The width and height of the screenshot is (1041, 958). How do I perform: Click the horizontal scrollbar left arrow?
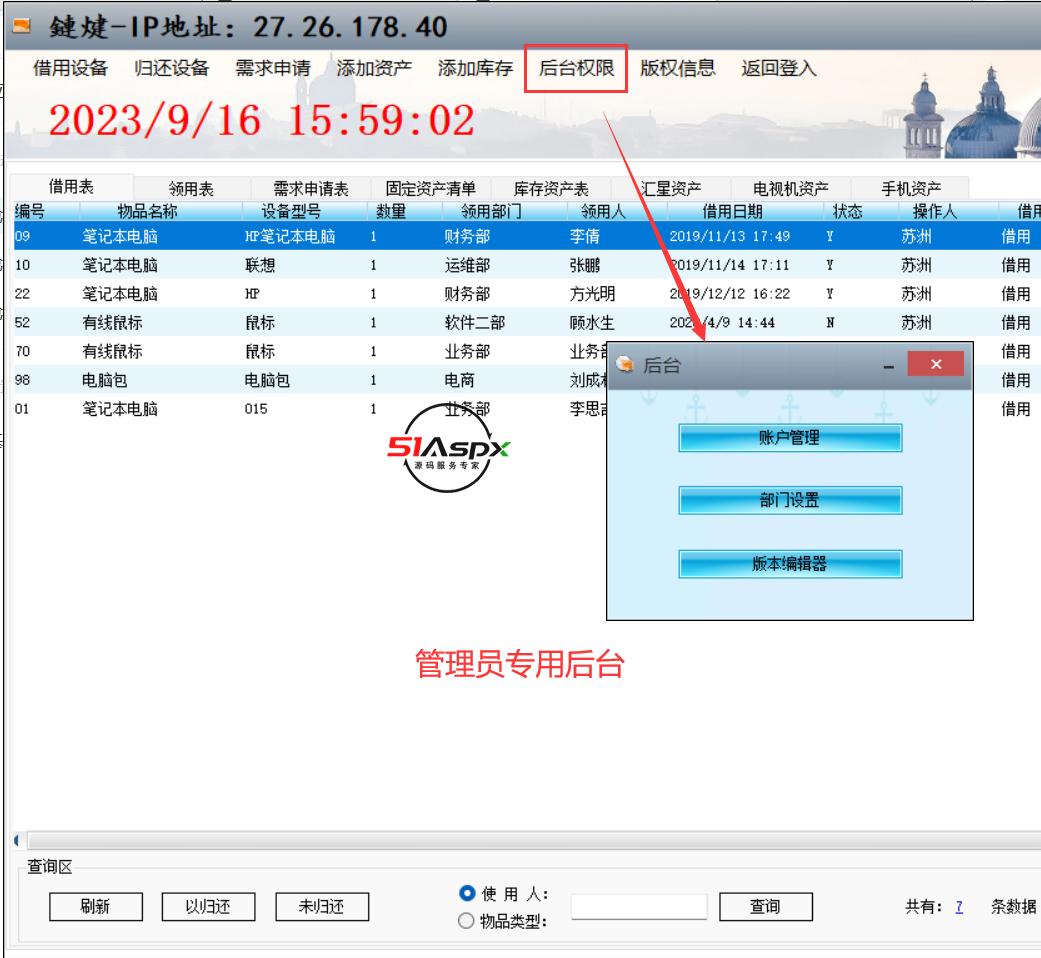[x=19, y=840]
